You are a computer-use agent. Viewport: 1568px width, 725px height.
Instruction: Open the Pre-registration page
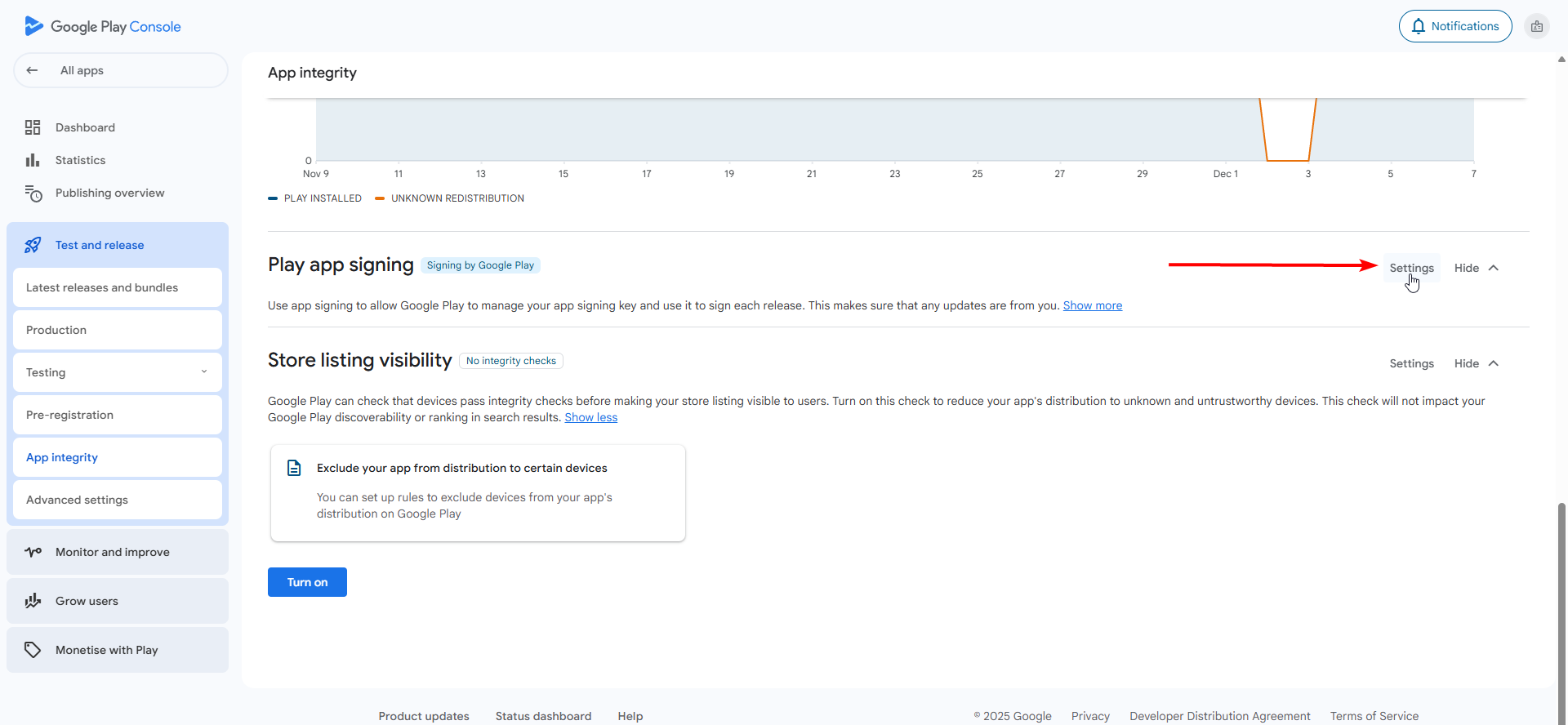click(x=118, y=415)
